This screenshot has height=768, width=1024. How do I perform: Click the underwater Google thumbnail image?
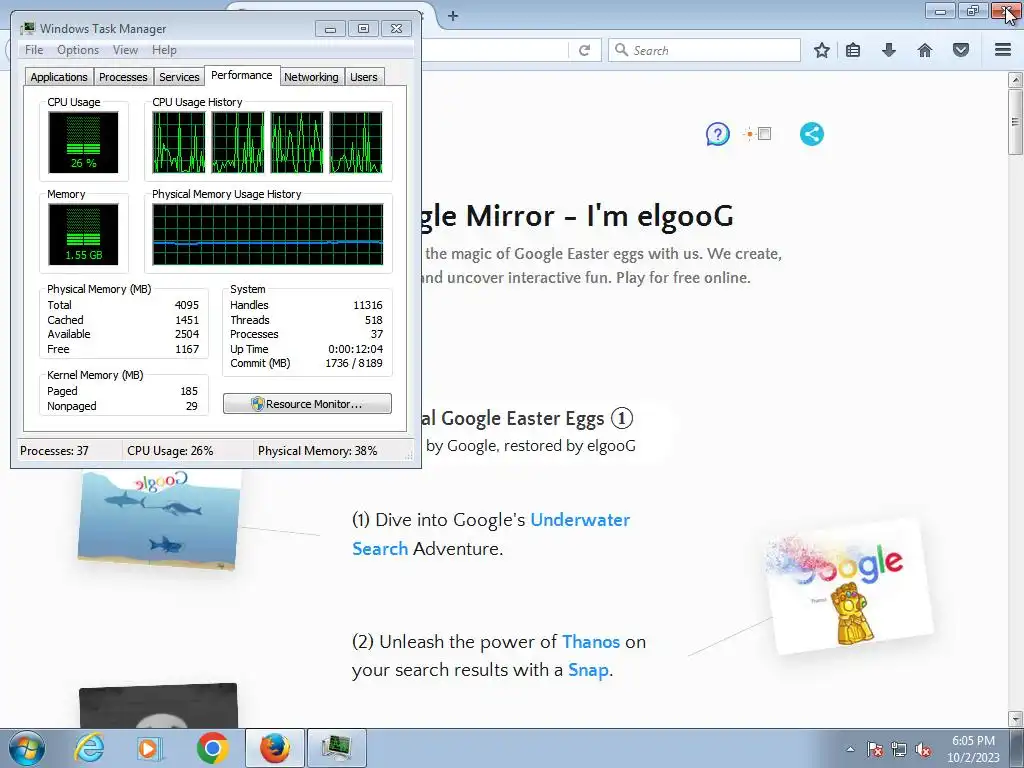(159, 519)
